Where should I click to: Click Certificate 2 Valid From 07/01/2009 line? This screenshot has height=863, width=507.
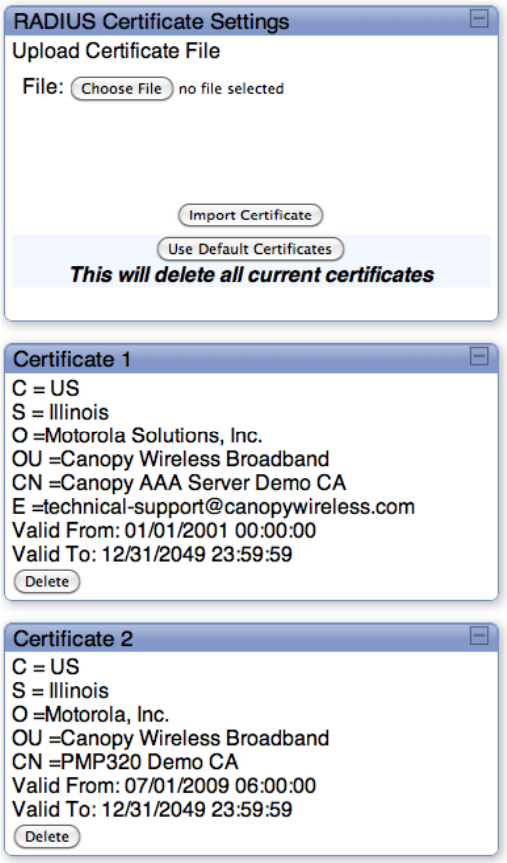164,785
